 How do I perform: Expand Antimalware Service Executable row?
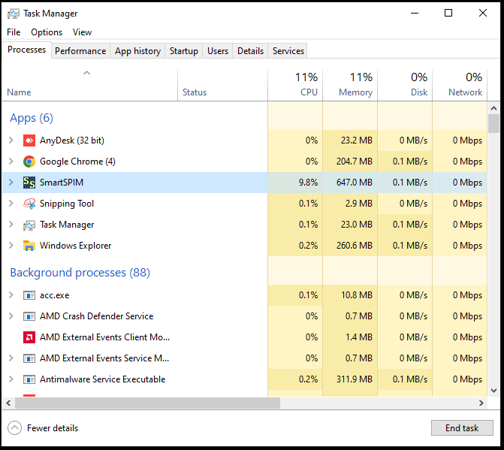click(x=11, y=379)
